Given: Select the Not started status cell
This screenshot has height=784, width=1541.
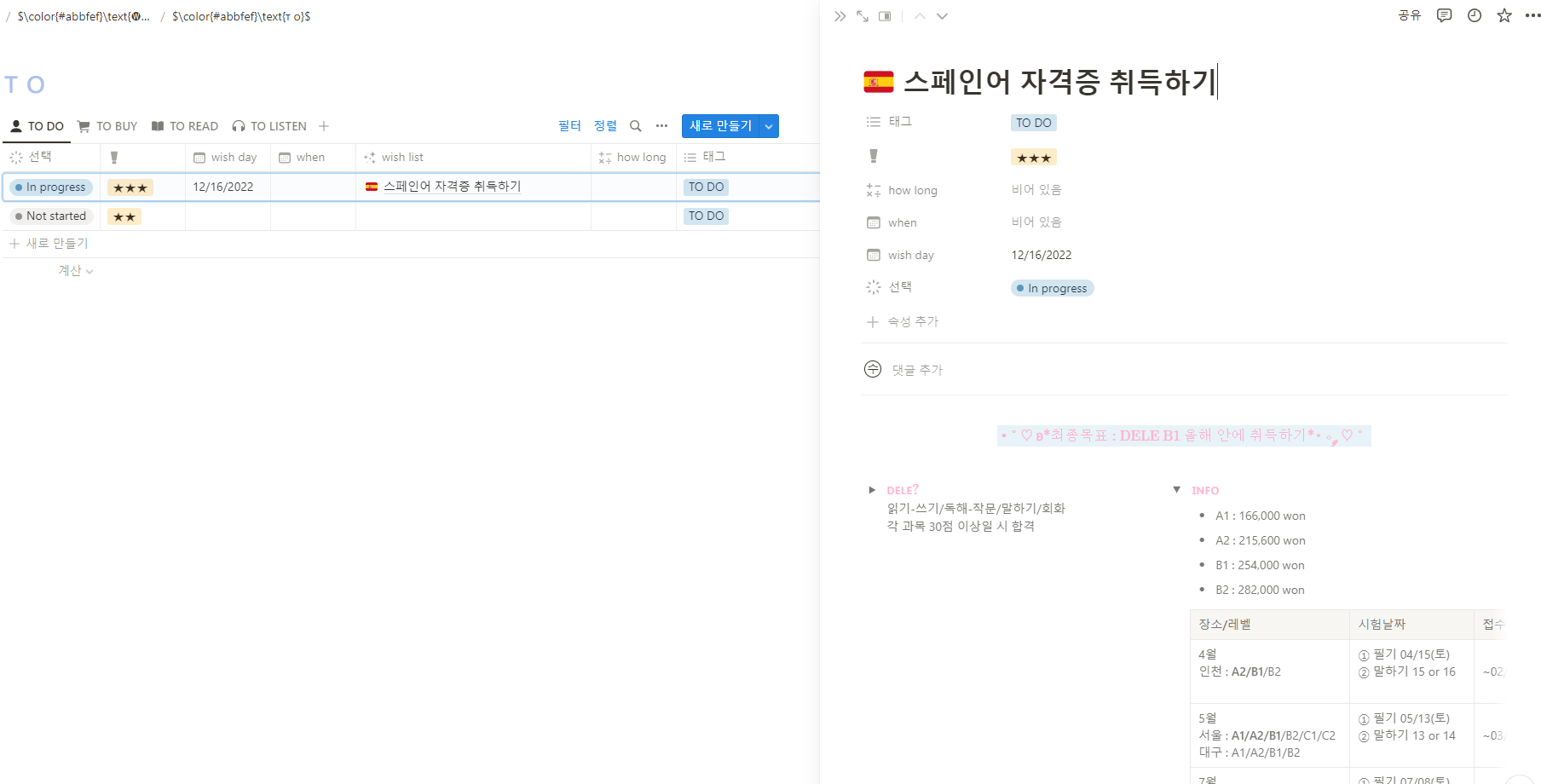Looking at the screenshot, I should point(51,216).
